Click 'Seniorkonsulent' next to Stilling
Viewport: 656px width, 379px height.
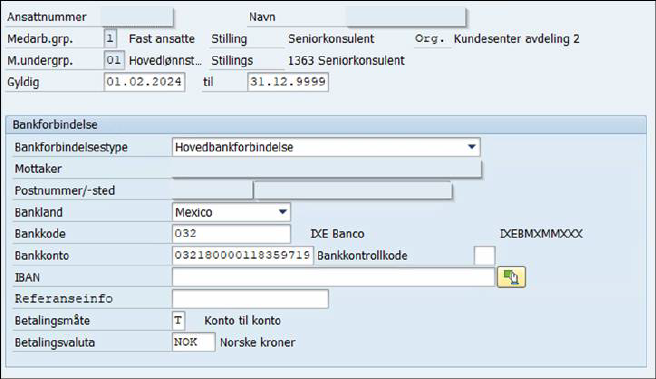pyautogui.click(x=331, y=38)
